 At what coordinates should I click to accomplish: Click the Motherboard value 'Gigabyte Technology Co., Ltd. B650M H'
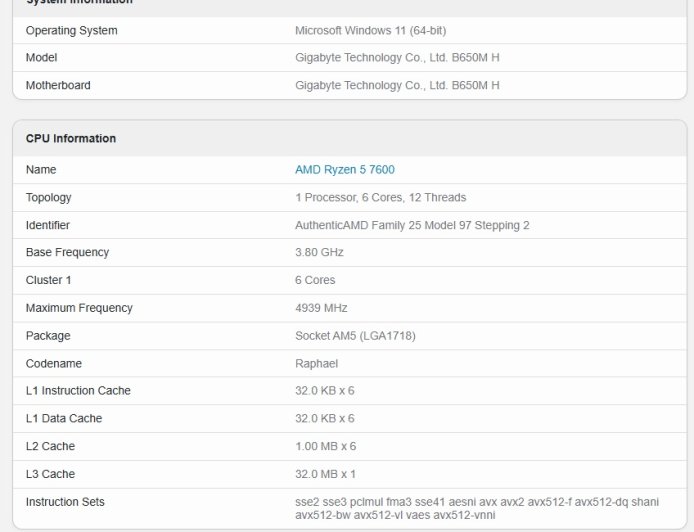[x=397, y=85]
